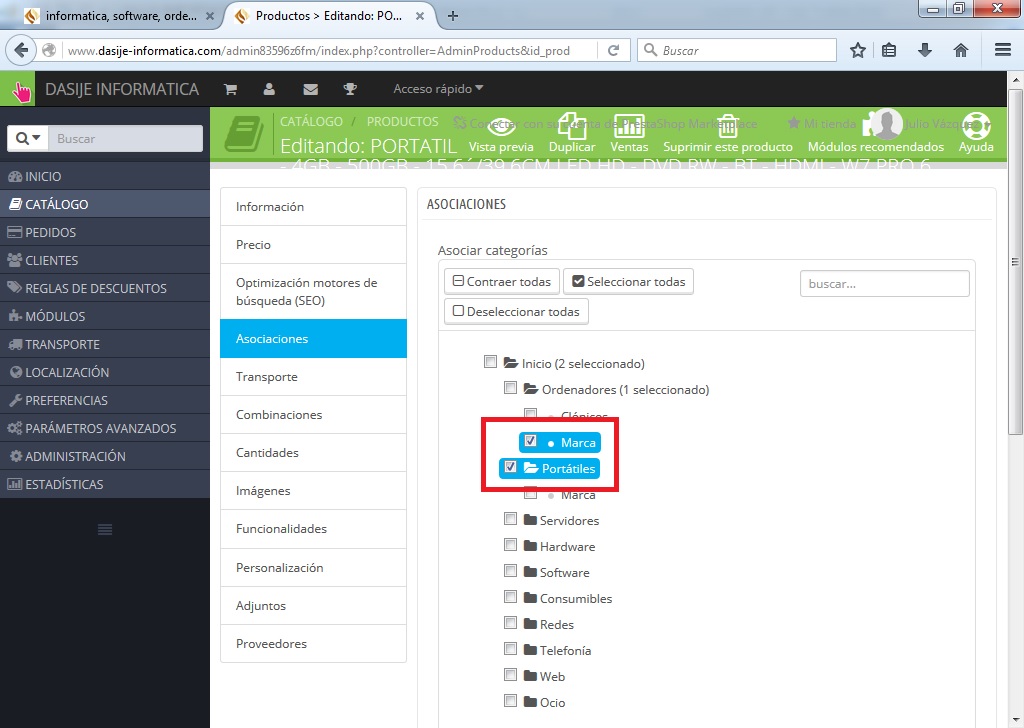This screenshot has width=1024, height=728.
Task: Tick the Inicio category checkbox
Action: click(490, 362)
